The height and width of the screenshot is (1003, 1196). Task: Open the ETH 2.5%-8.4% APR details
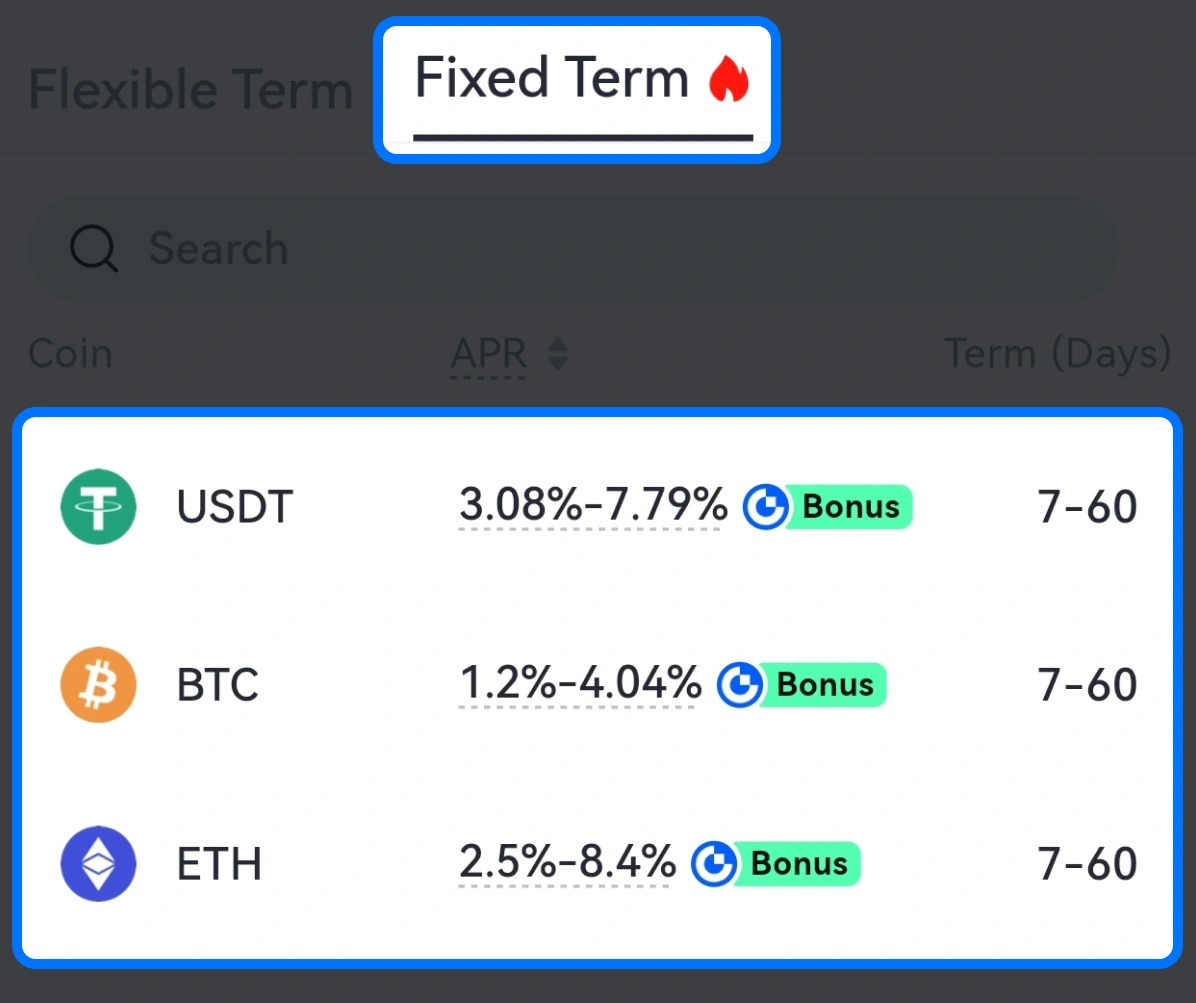[567, 863]
